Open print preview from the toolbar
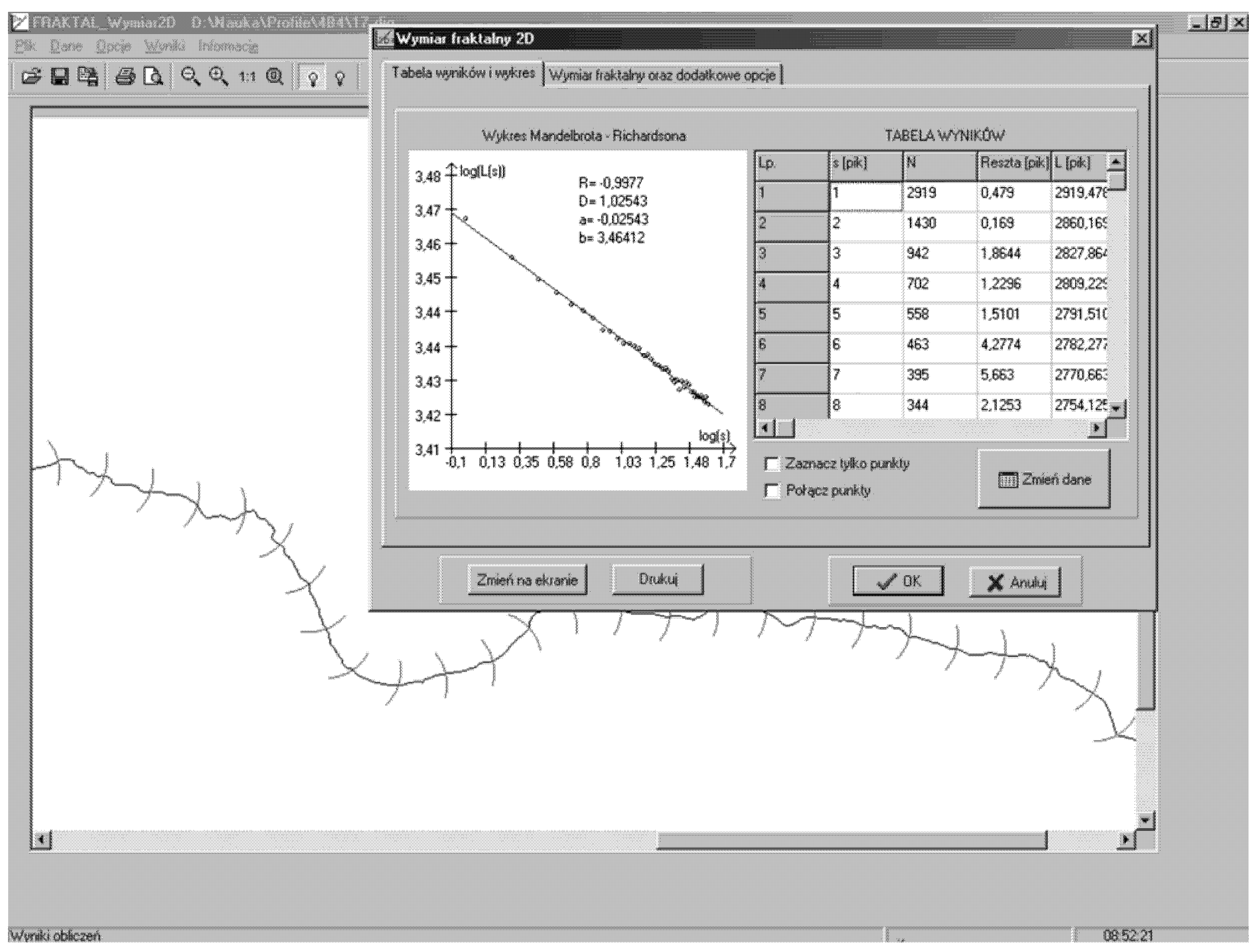 (153, 76)
